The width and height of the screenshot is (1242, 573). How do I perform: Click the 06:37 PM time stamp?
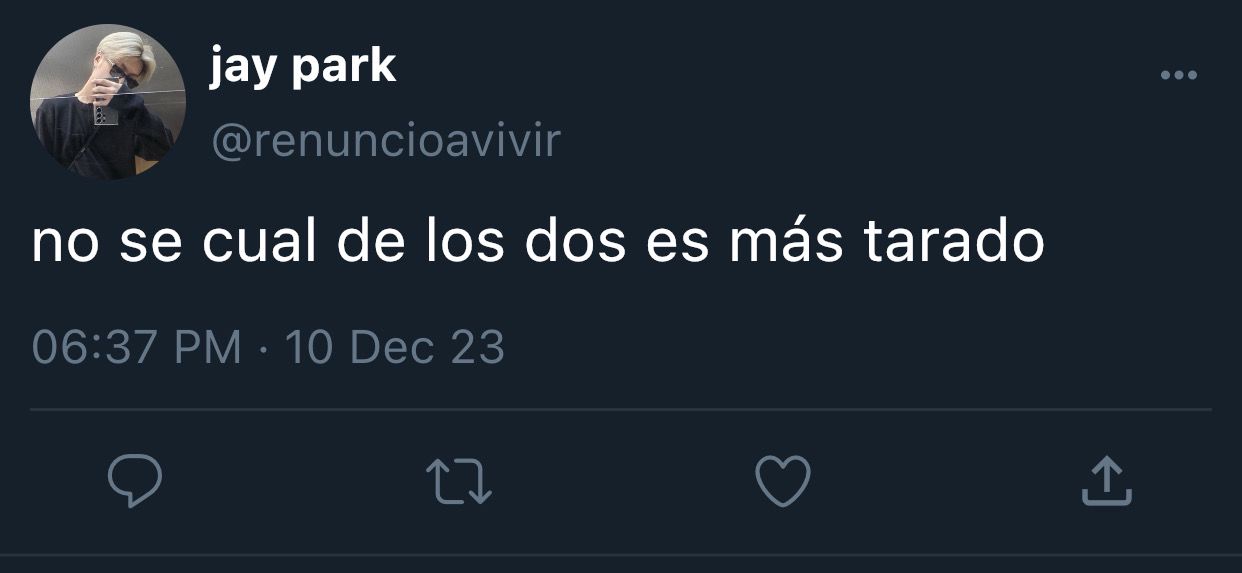(137, 348)
